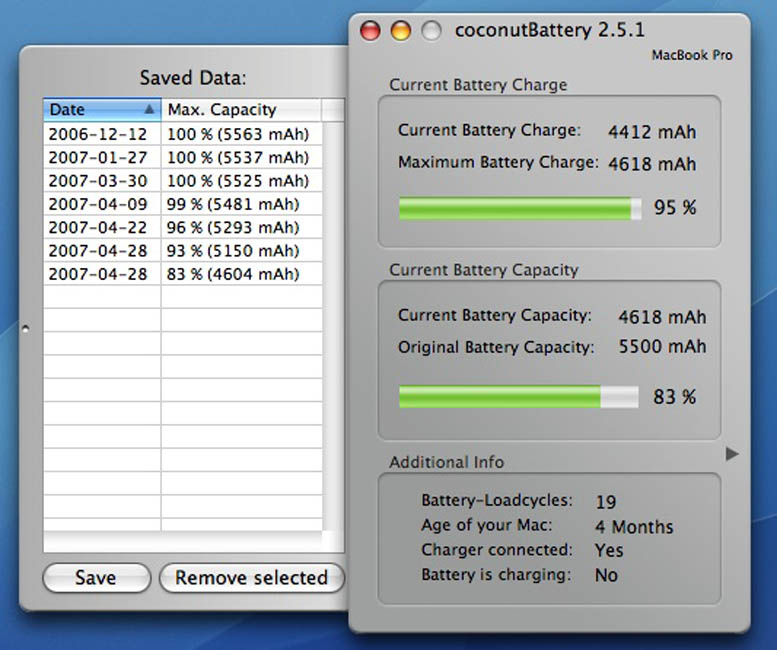
Task: Click the Max. Capacity column header
Action: 241,109
